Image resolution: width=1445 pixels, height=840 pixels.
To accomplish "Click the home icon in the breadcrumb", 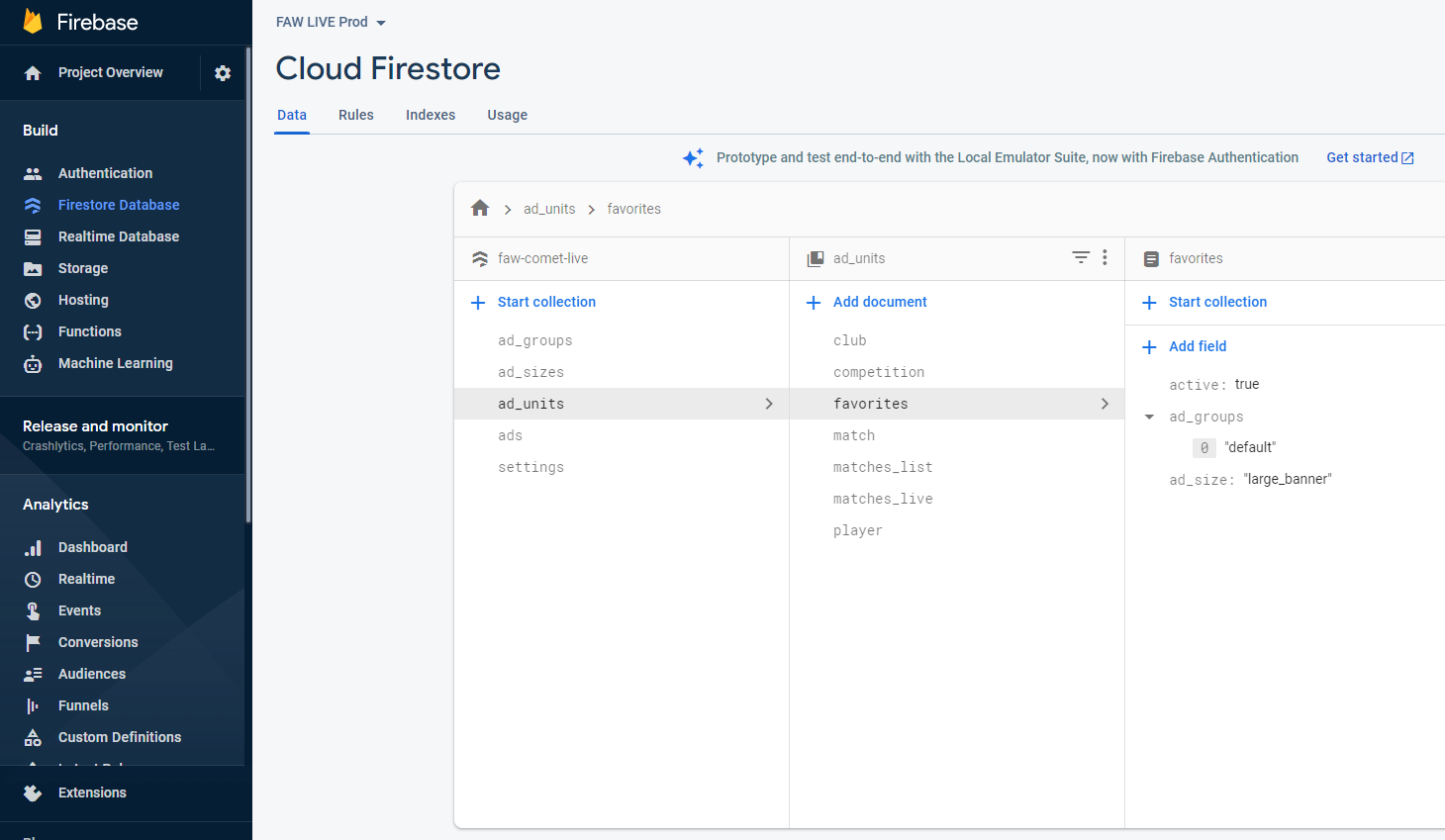I will click(x=480, y=209).
